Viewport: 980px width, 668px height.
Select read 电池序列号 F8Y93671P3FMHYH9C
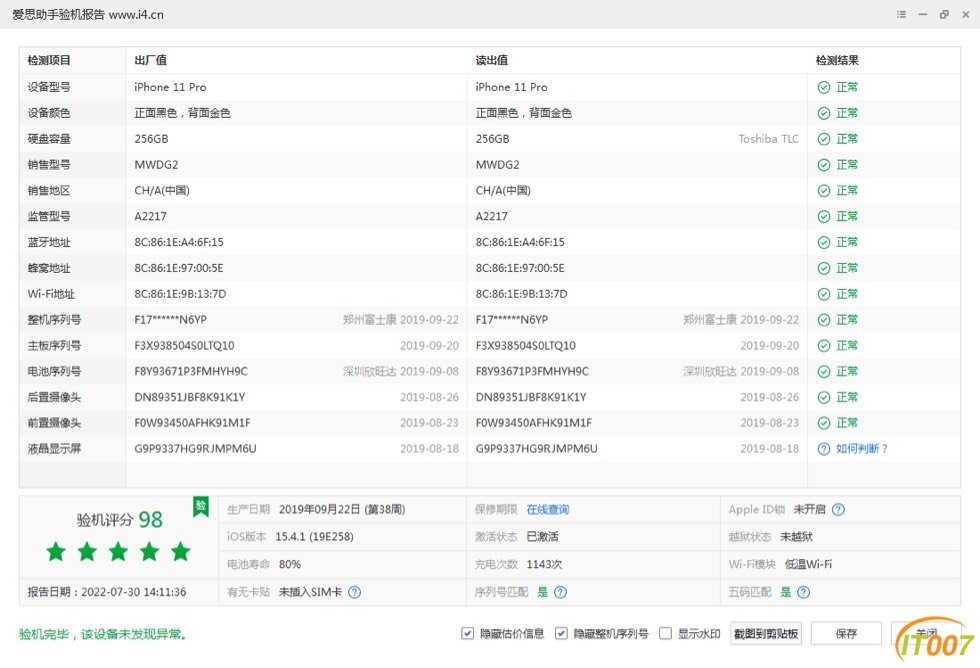pyautogui.click(x=532, y=371)
